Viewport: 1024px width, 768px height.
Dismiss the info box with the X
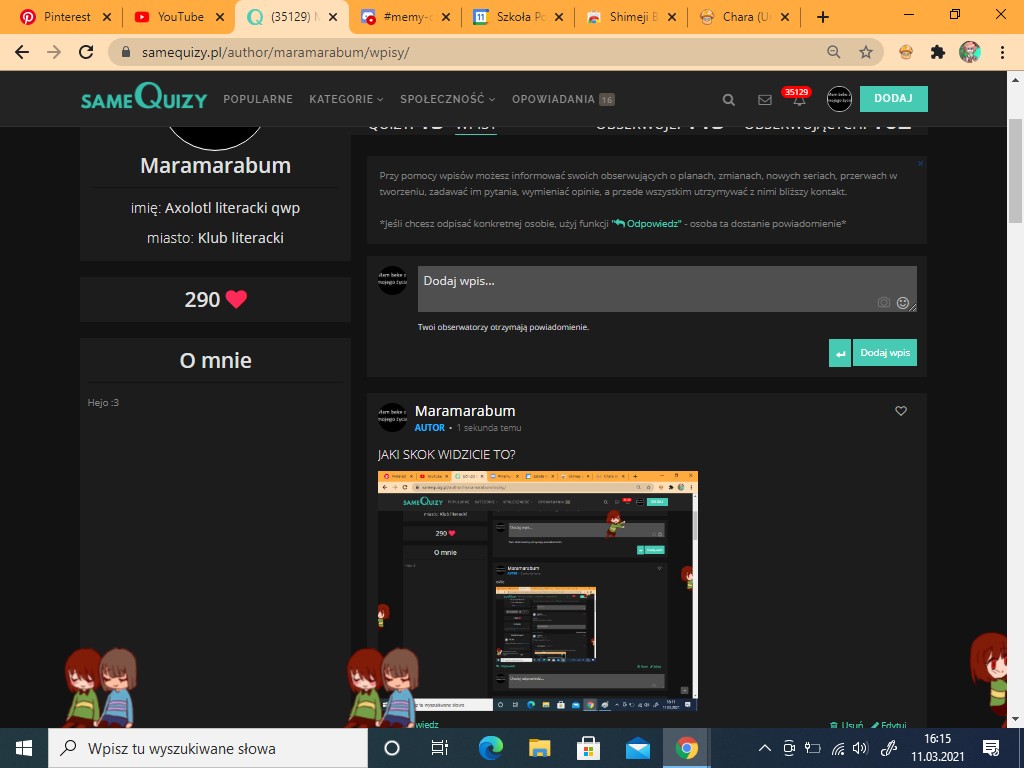[x=920, y=163]
